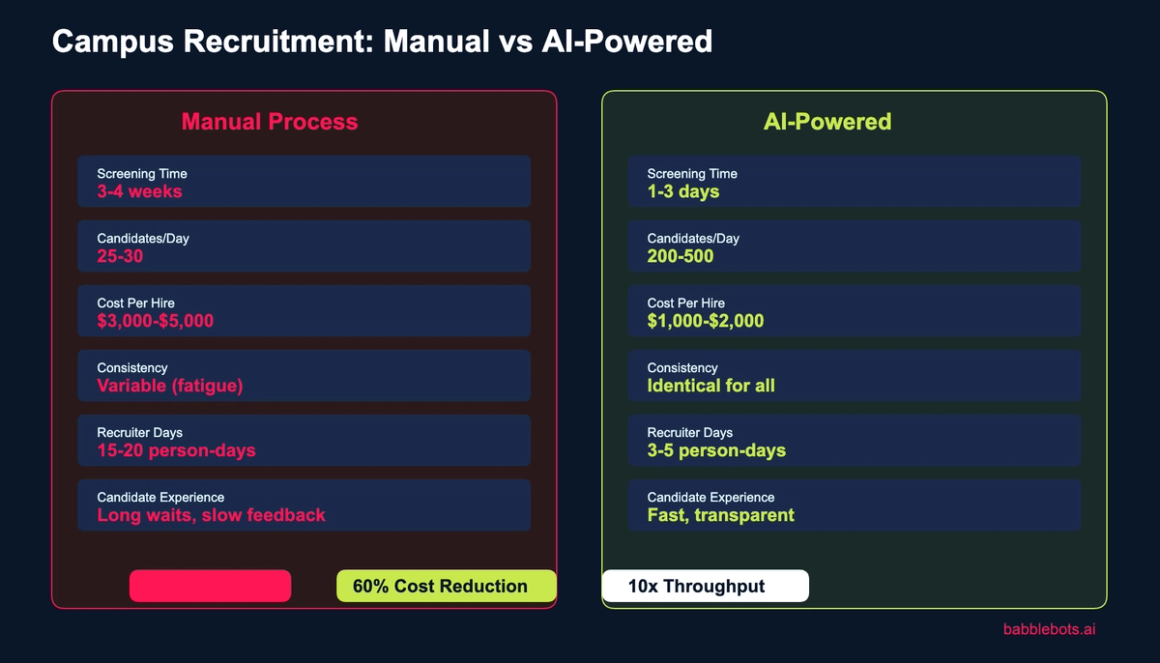
Task: Click the '15-20 person-days' value
Action: (x=176, y=451)
